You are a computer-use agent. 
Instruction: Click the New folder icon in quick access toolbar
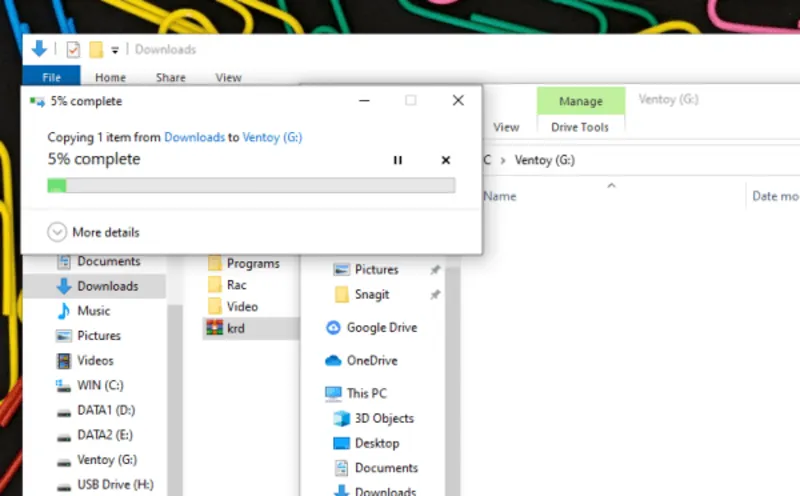[96, 49]
